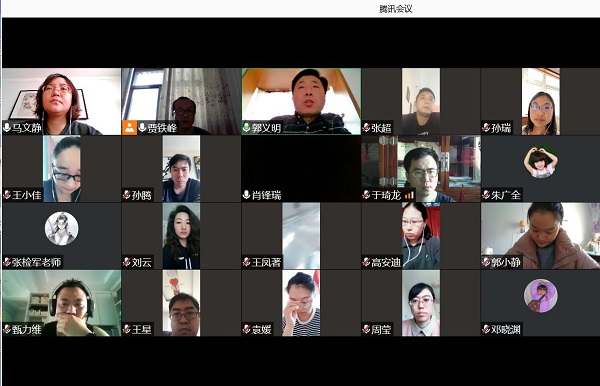This screenshot has width=600, height=386.
Task: Click the muted mic icon beside 袁媛
Action: 247,329
